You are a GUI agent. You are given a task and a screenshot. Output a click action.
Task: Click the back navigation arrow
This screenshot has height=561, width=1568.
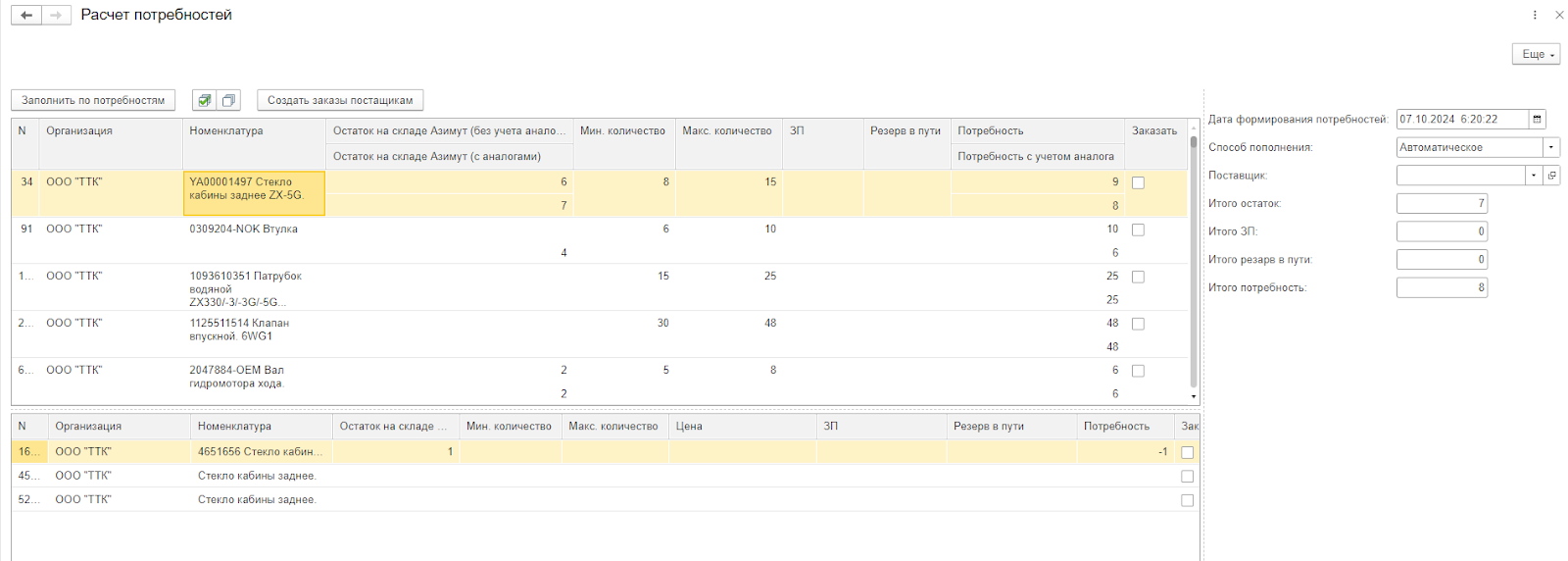click(x=26, y=16)
